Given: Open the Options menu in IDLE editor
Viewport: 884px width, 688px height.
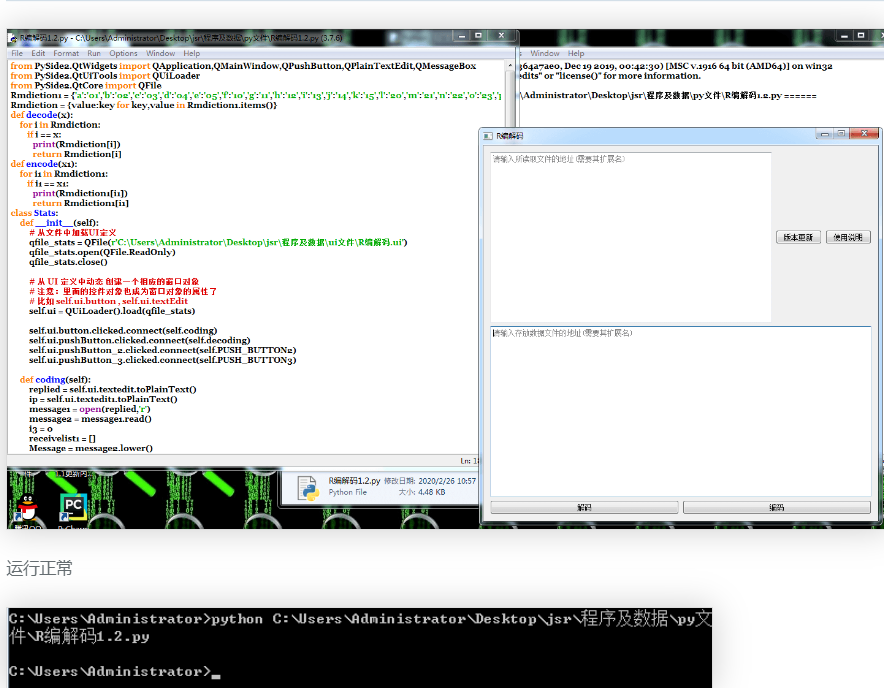Looking at the screenshot, I should 123,53.
